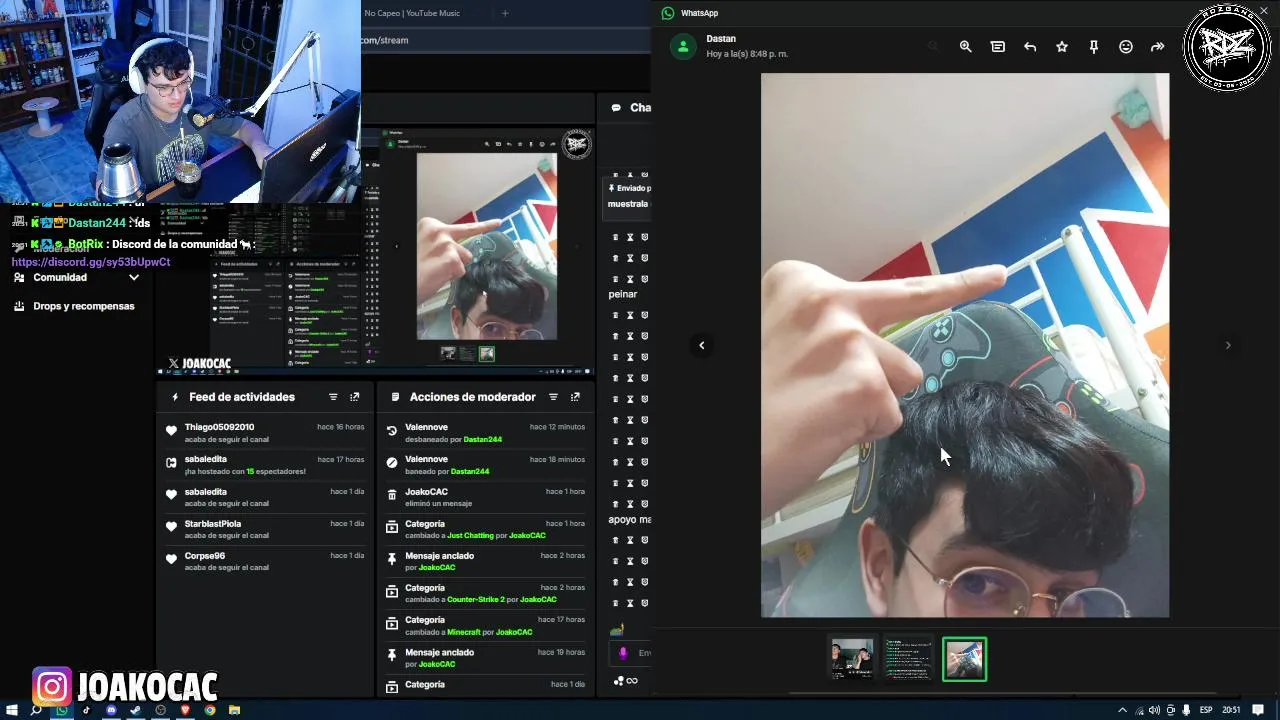React with emoji to the photo
1280x720 pixels.
point(1126,47)
